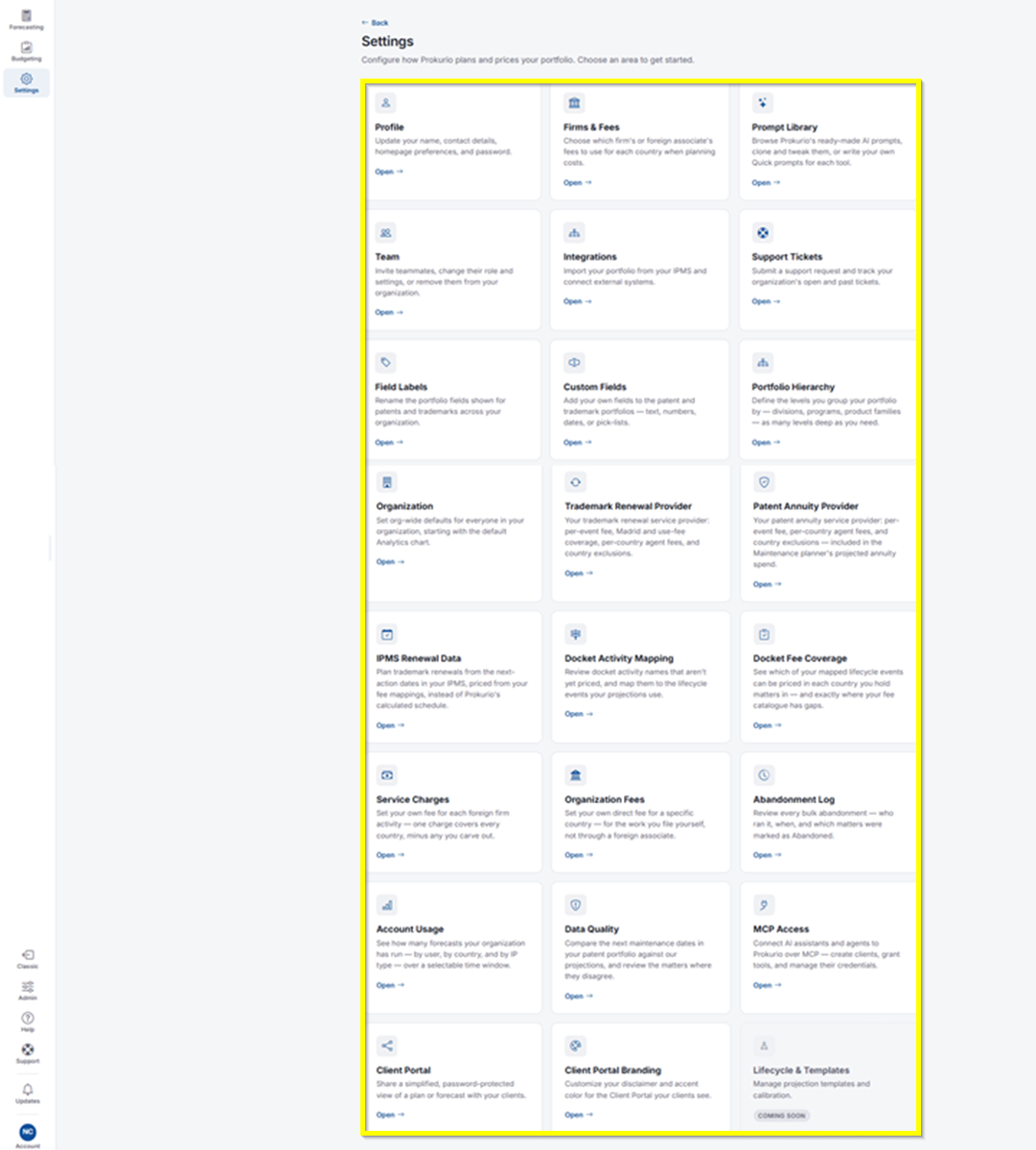Open the Forecasting section in sidebar
The width and height of the screenshot is (1036, 1150).
[x=26, y=19]
